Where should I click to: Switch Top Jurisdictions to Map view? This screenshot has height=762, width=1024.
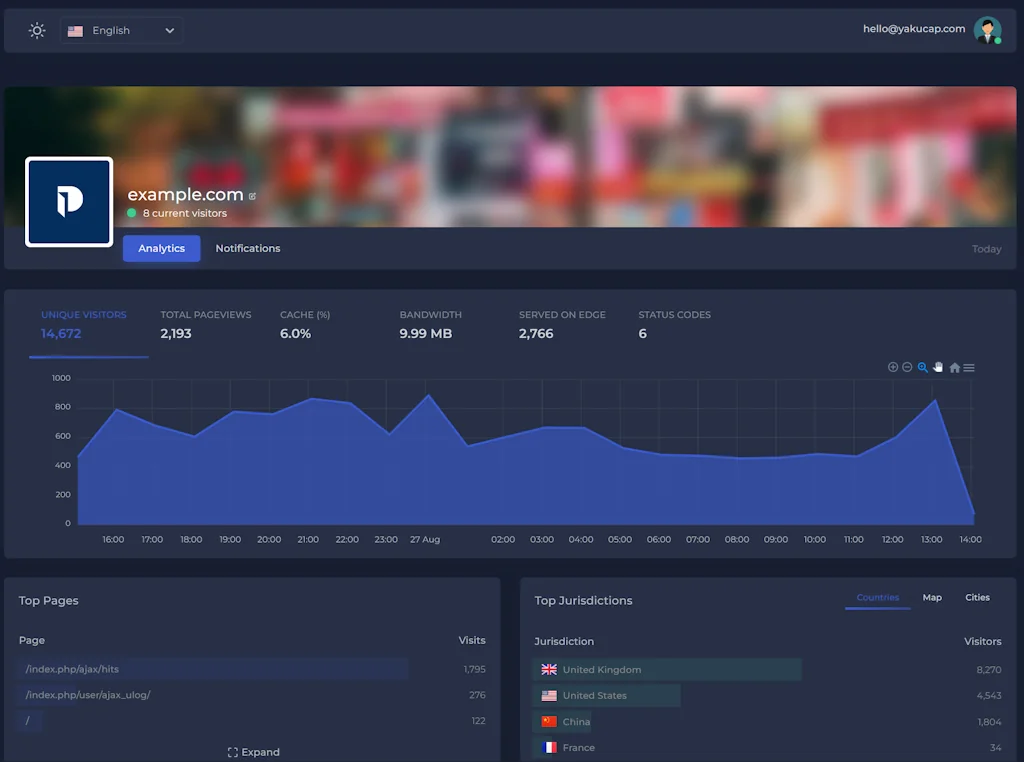[932, 598]
